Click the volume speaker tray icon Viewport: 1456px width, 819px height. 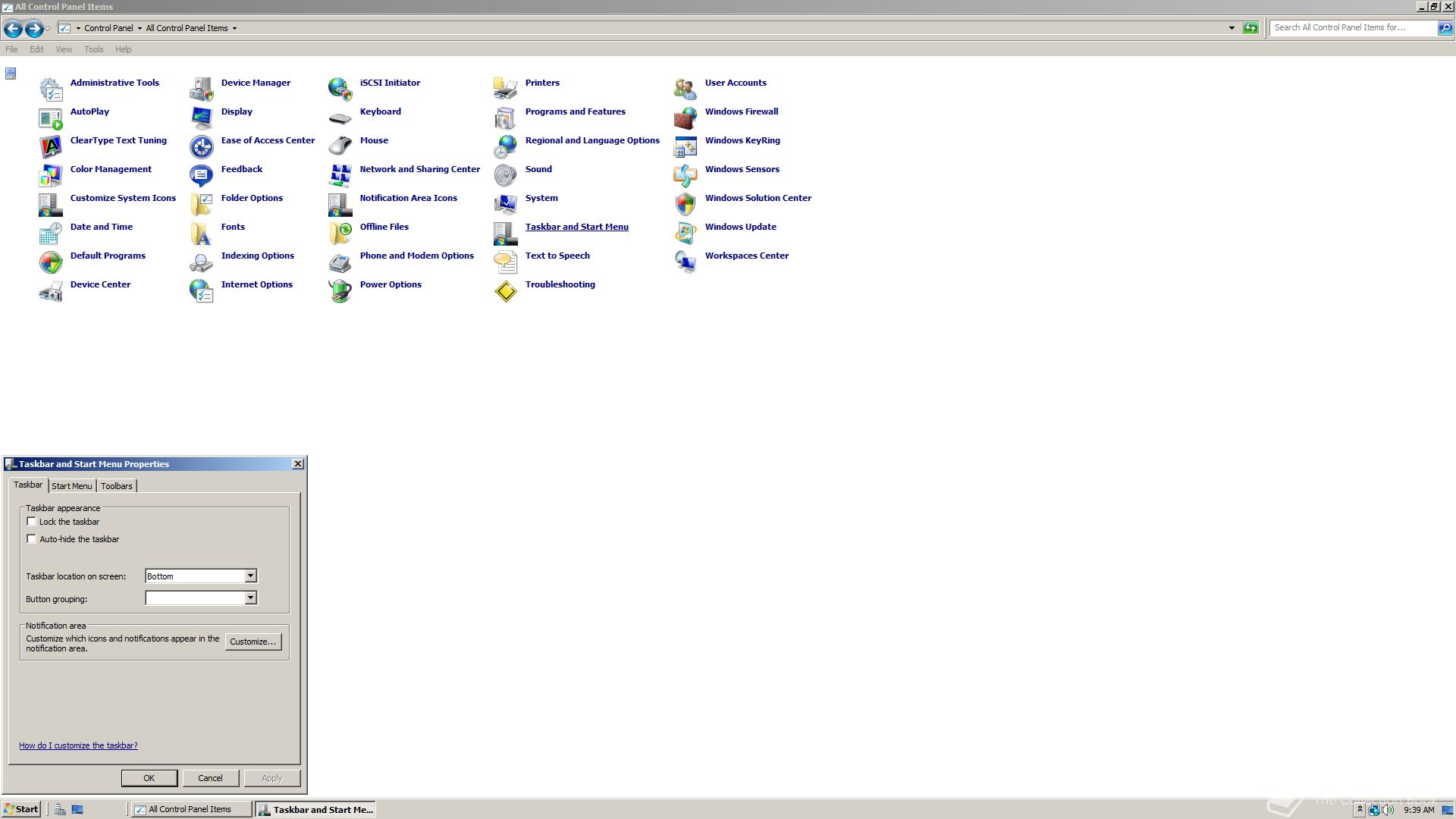tap(1388, 810)
